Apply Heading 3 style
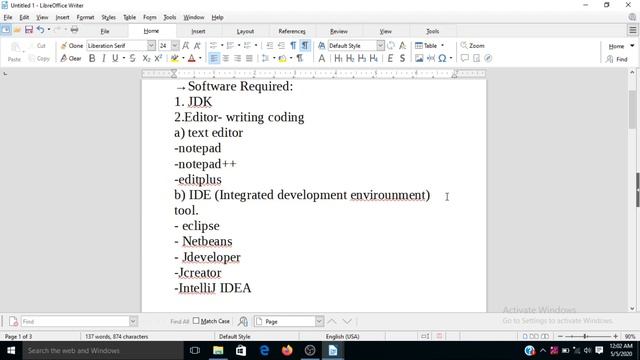 tap(362, 58)
